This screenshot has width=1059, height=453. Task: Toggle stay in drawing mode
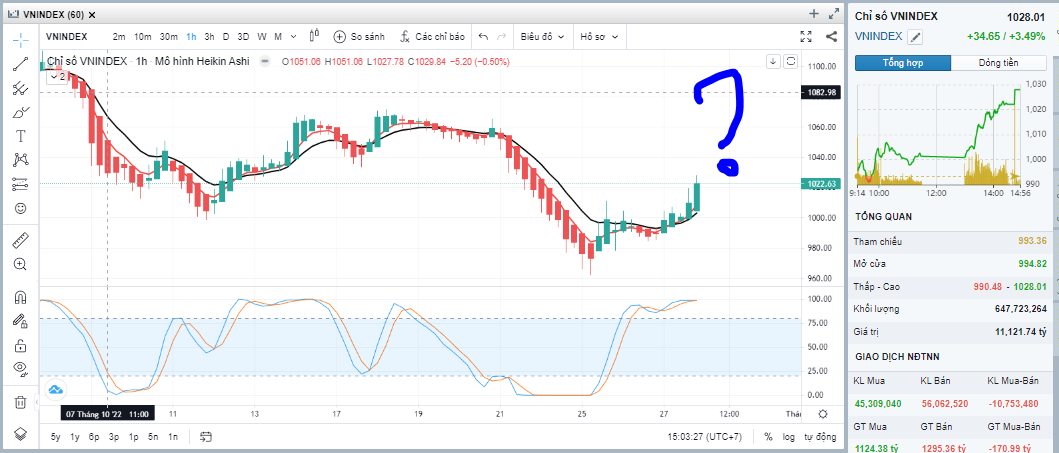coord(21,321)
